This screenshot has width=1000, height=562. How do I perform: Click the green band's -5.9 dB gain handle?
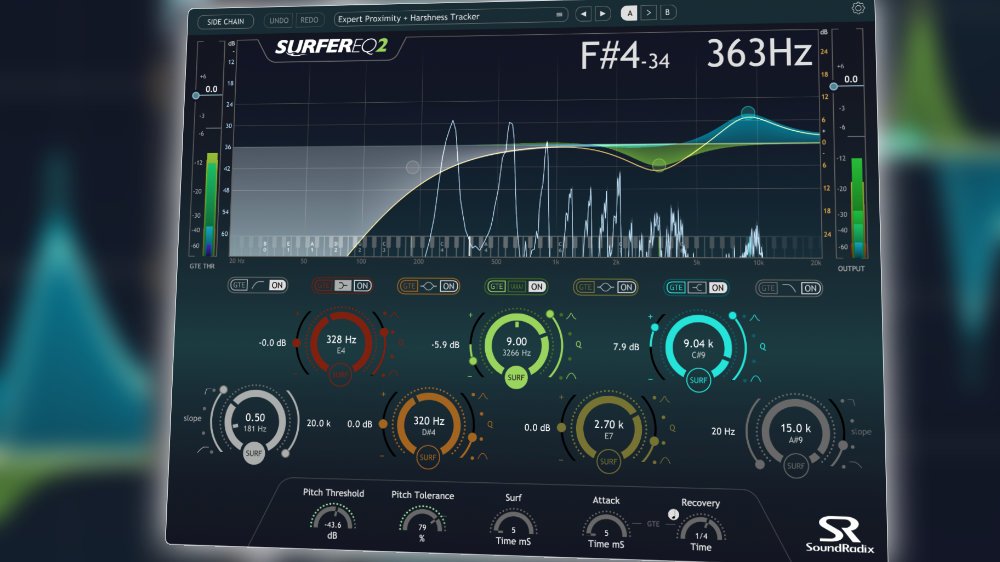(x=473, y=361)
